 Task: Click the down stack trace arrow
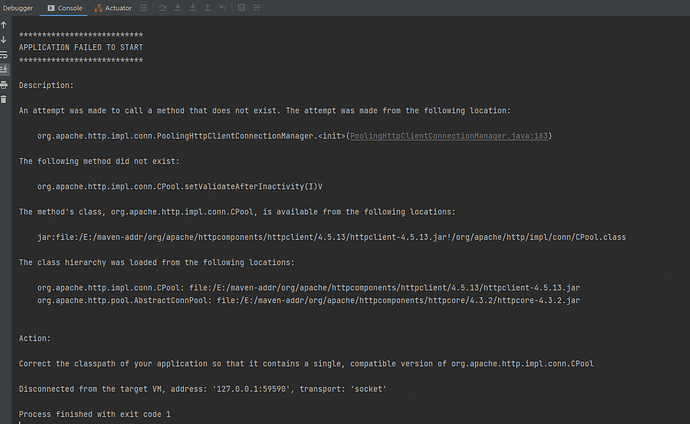point(4,40)
